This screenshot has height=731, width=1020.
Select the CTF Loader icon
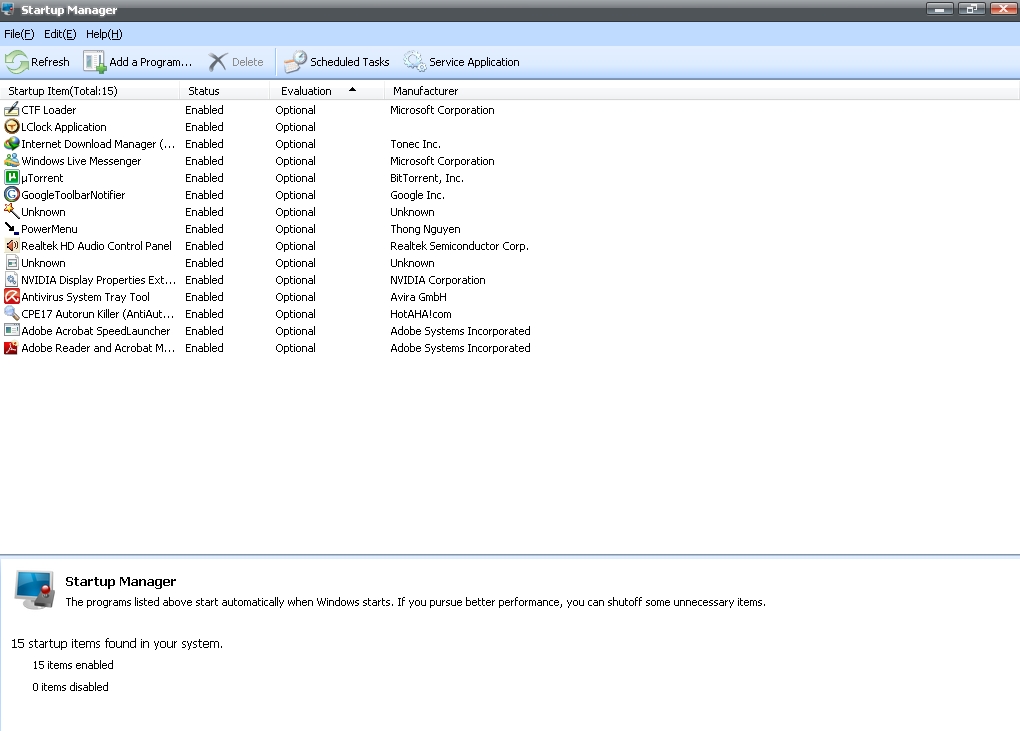(x=12, y=109)
